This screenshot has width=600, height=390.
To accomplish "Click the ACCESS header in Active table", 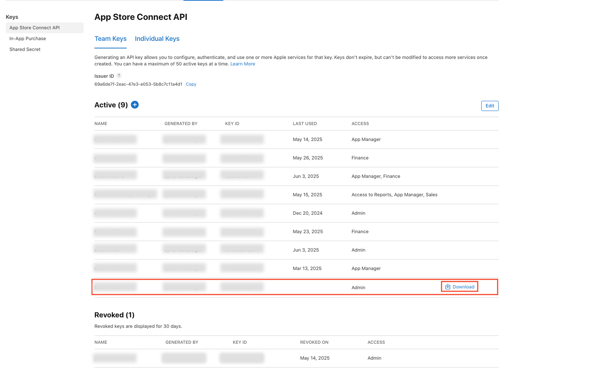I will [360, 124].
